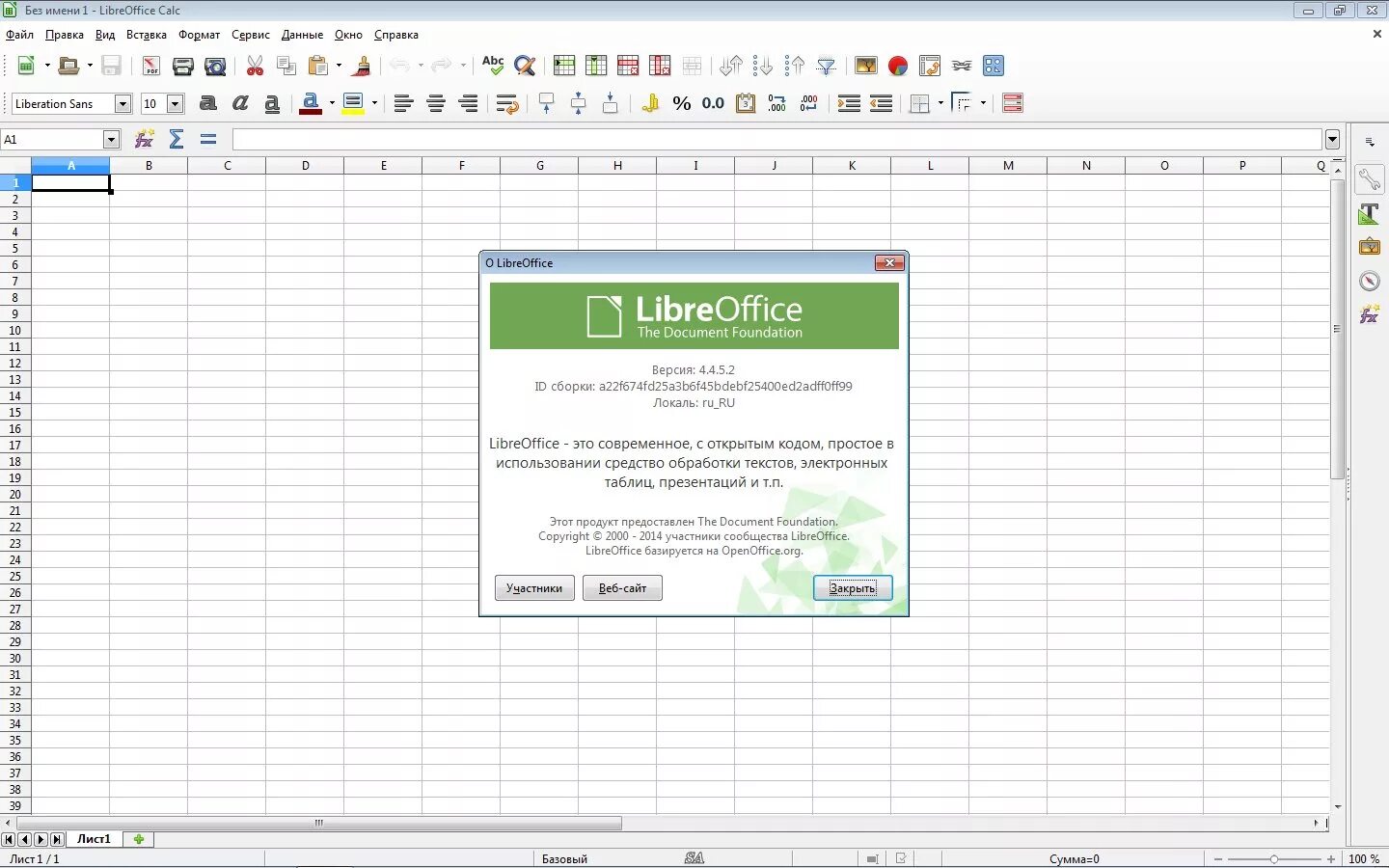Image resolution: width=1389 pixels, height=868 pixels.
Task: Apply dark red font color
Action: click(311, 103)
